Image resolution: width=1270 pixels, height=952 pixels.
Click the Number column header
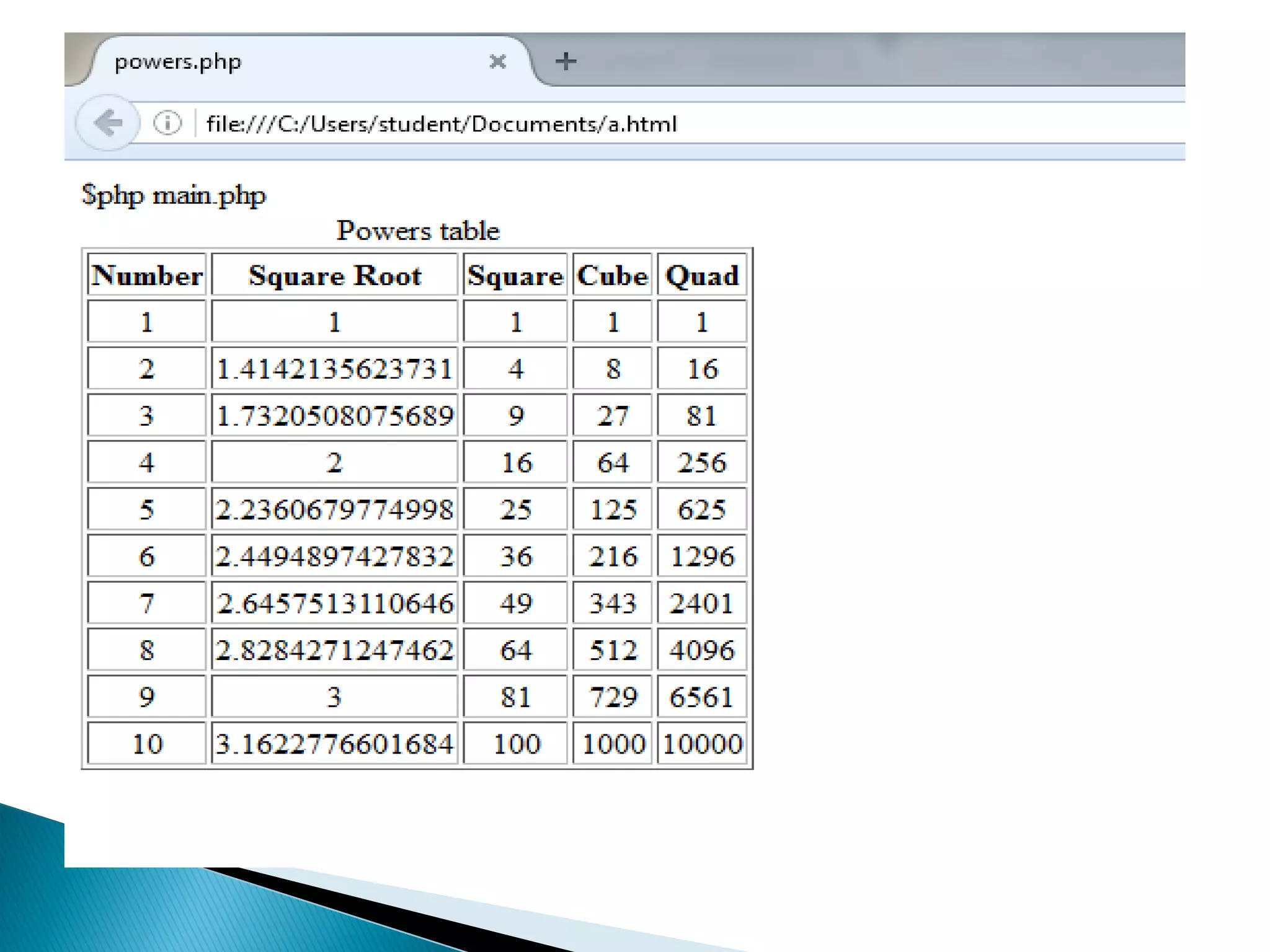pyautogui.click(x=147, y=275)
